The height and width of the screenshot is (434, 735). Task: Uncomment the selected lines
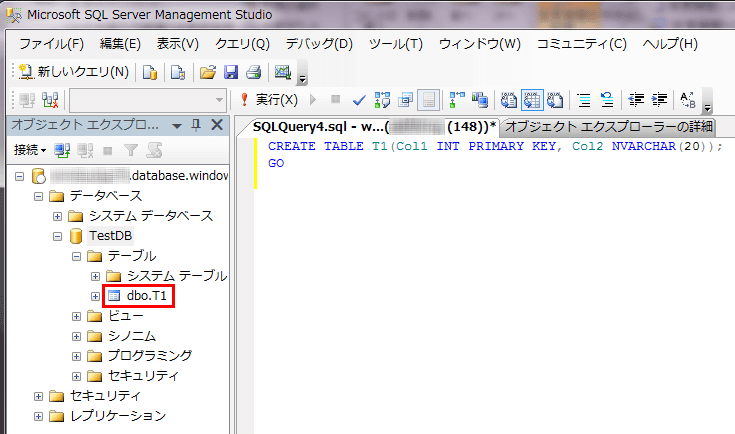click(608, 100)
